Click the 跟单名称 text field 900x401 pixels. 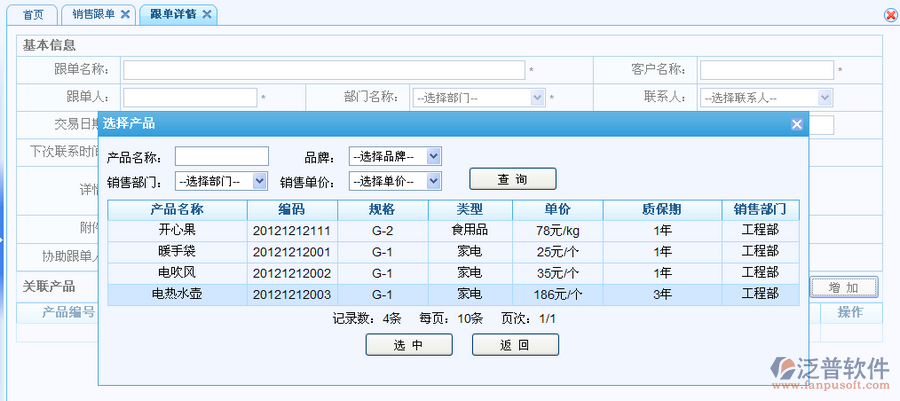324,70
